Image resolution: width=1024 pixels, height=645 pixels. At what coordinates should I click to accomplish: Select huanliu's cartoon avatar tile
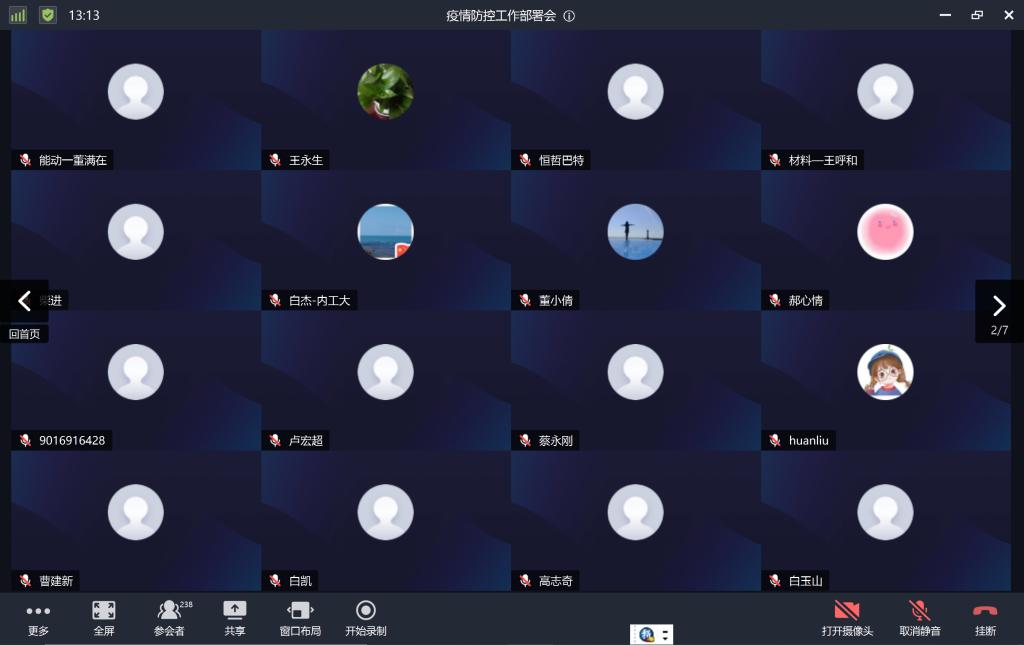[x=885, y=372]
